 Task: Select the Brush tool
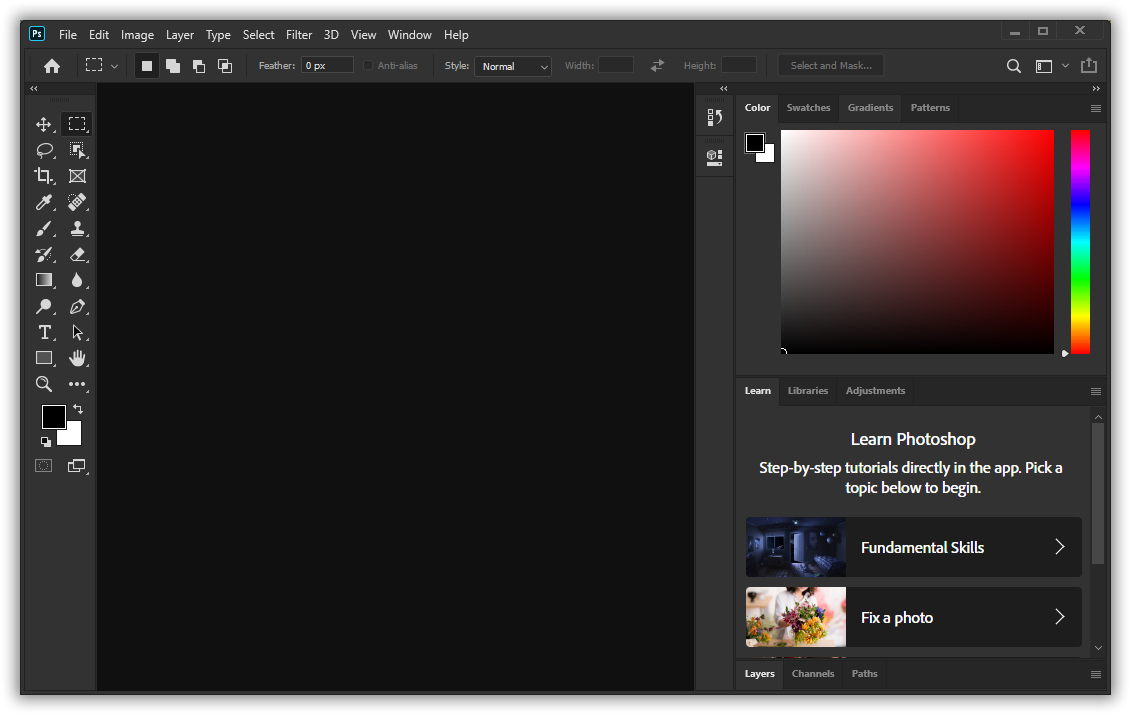[x=44, y=229]
